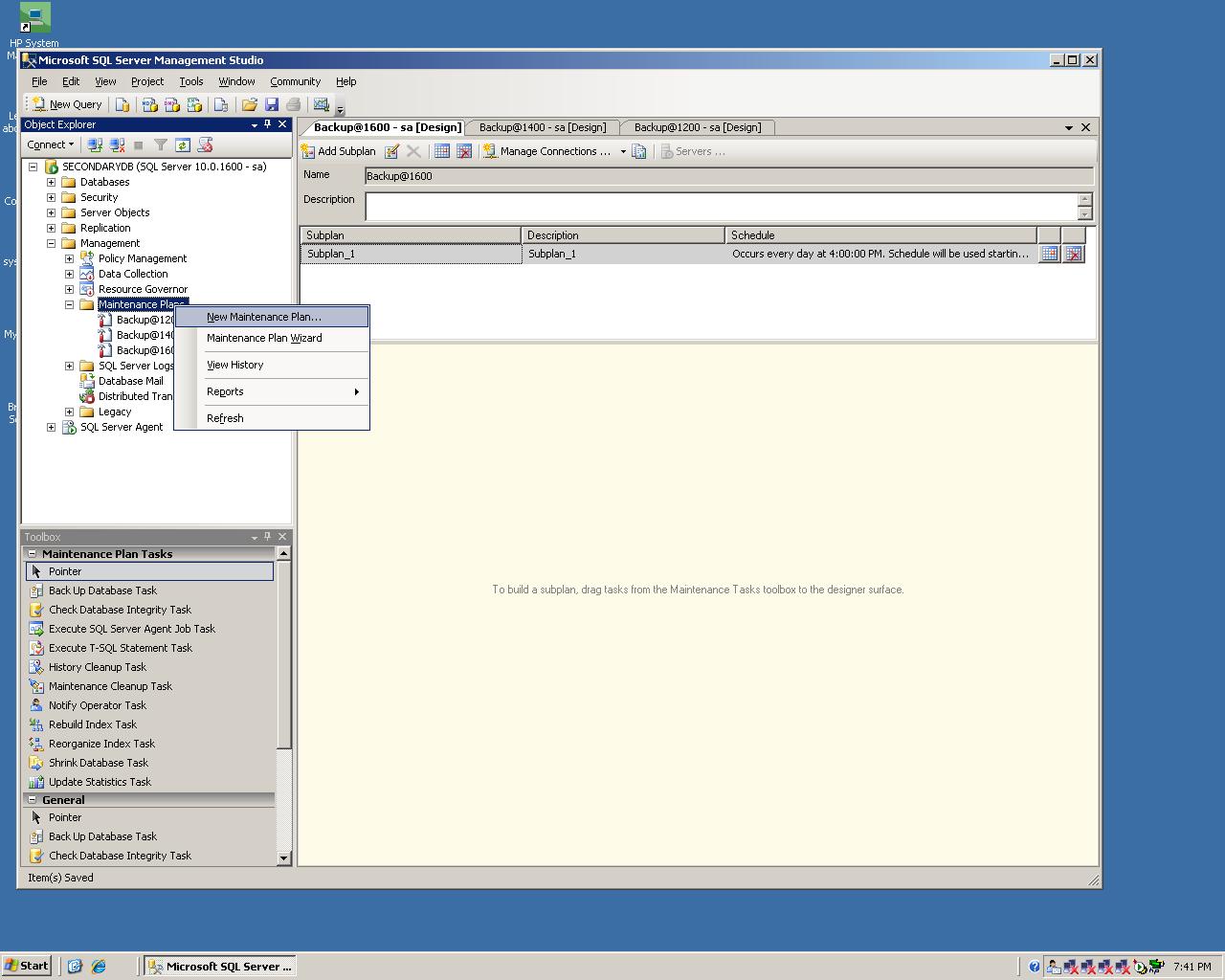This screenshot has width=1225, height=980.
Task: Select Resource Governor in the tree
Action: 143,289
